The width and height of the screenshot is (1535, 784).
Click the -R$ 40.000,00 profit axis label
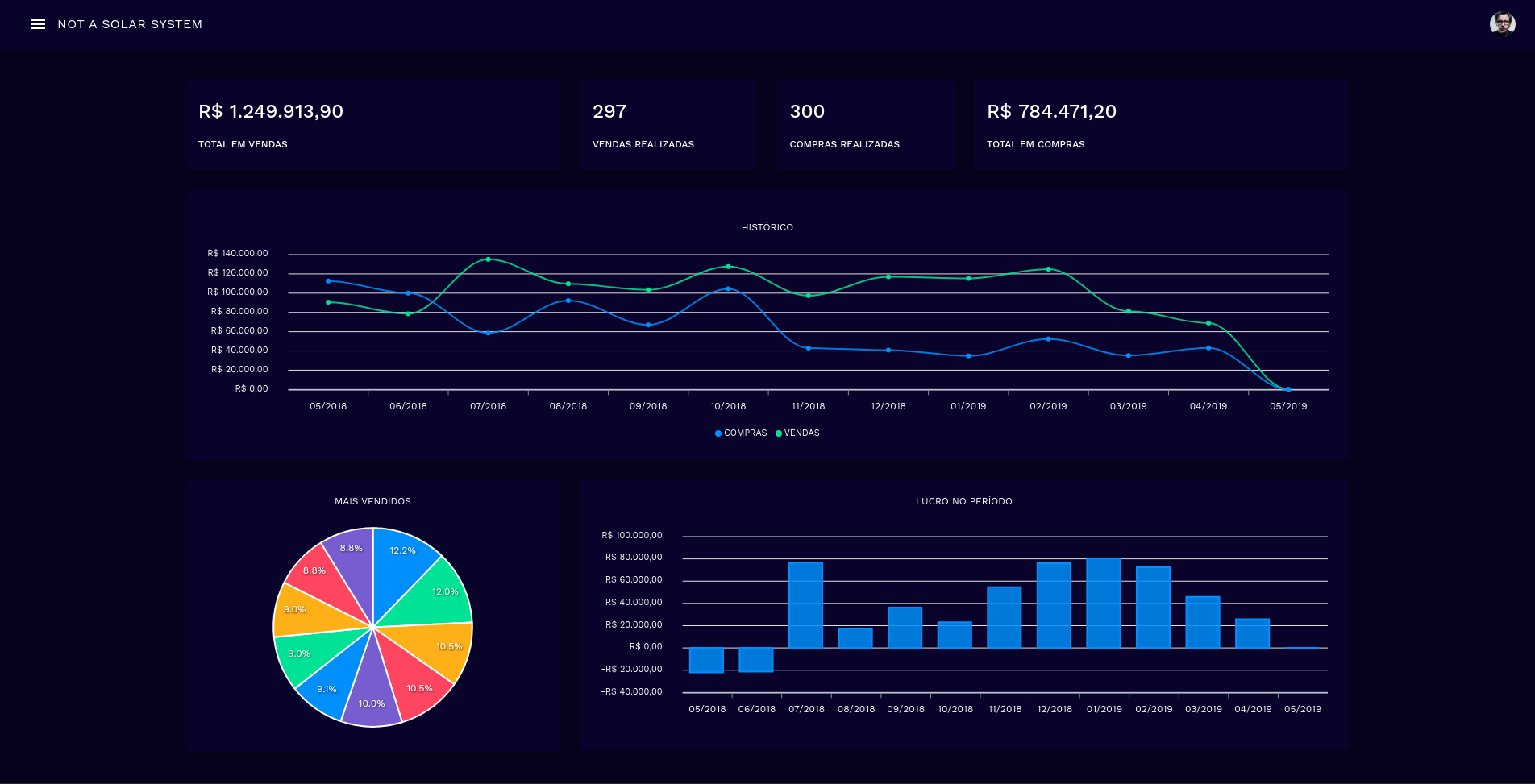(x=631, y=691)
